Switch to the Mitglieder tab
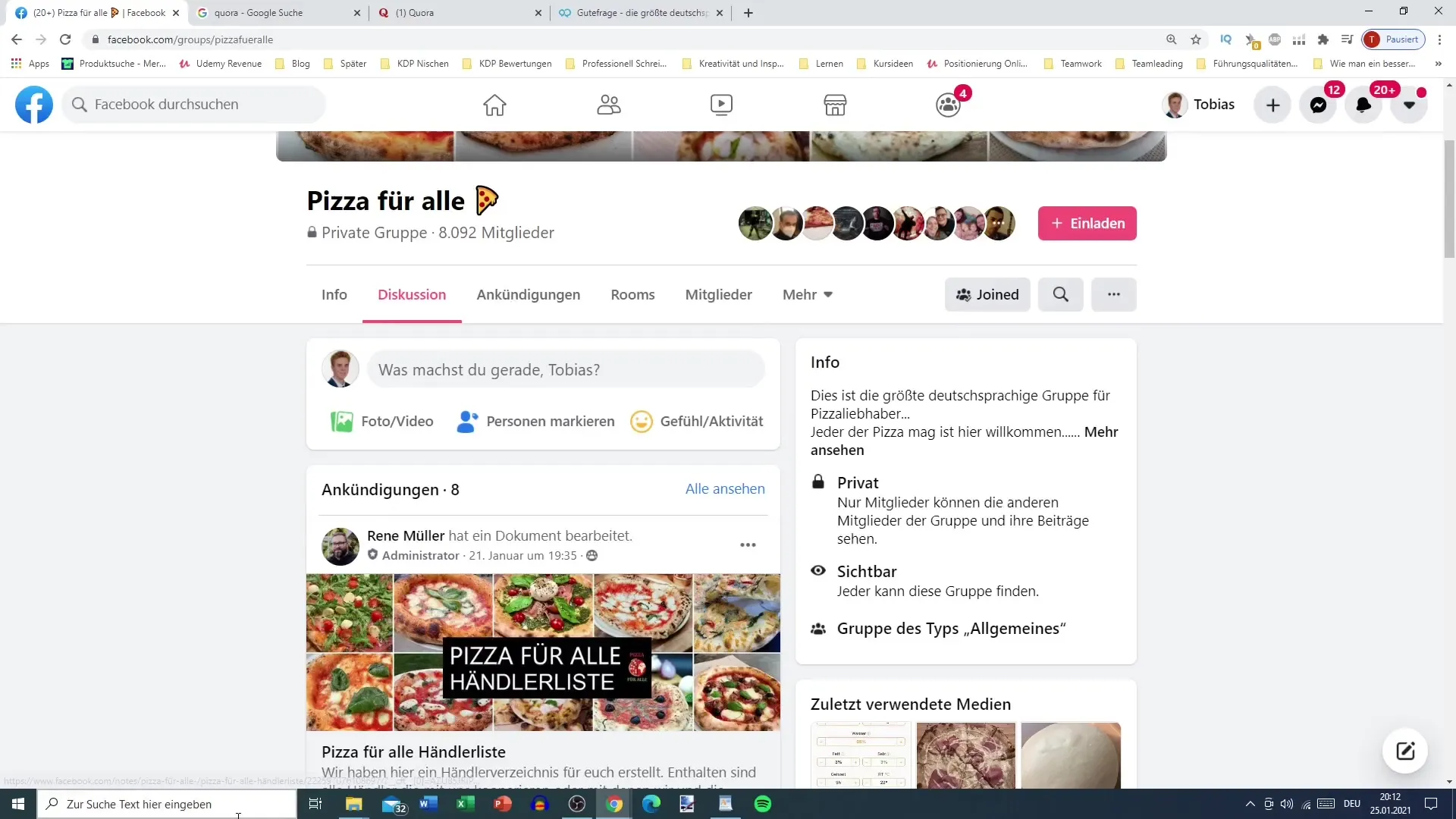Screen dimensions: 1456x819 coord(718,294)
